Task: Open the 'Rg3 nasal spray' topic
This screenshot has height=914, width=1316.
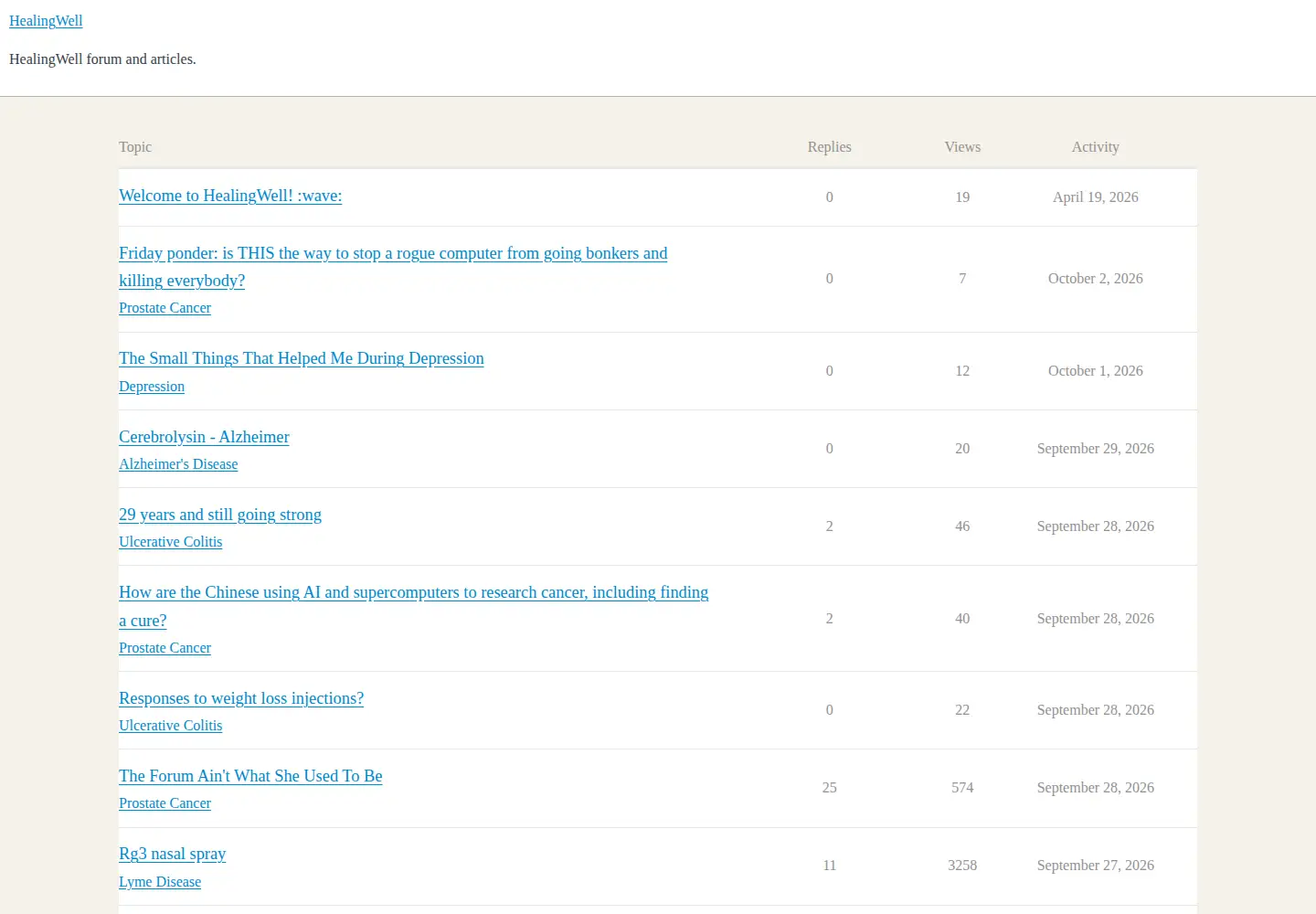Action: pyautogui.click(x=173, y=854)
